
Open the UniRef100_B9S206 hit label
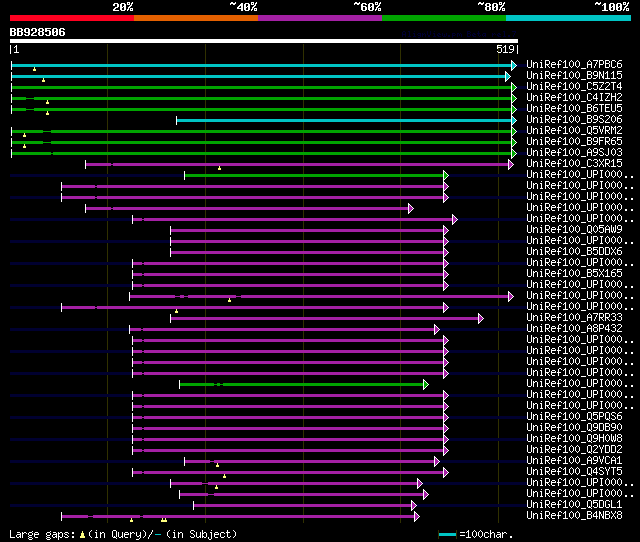pyautogui.click(x=574, y=120)
